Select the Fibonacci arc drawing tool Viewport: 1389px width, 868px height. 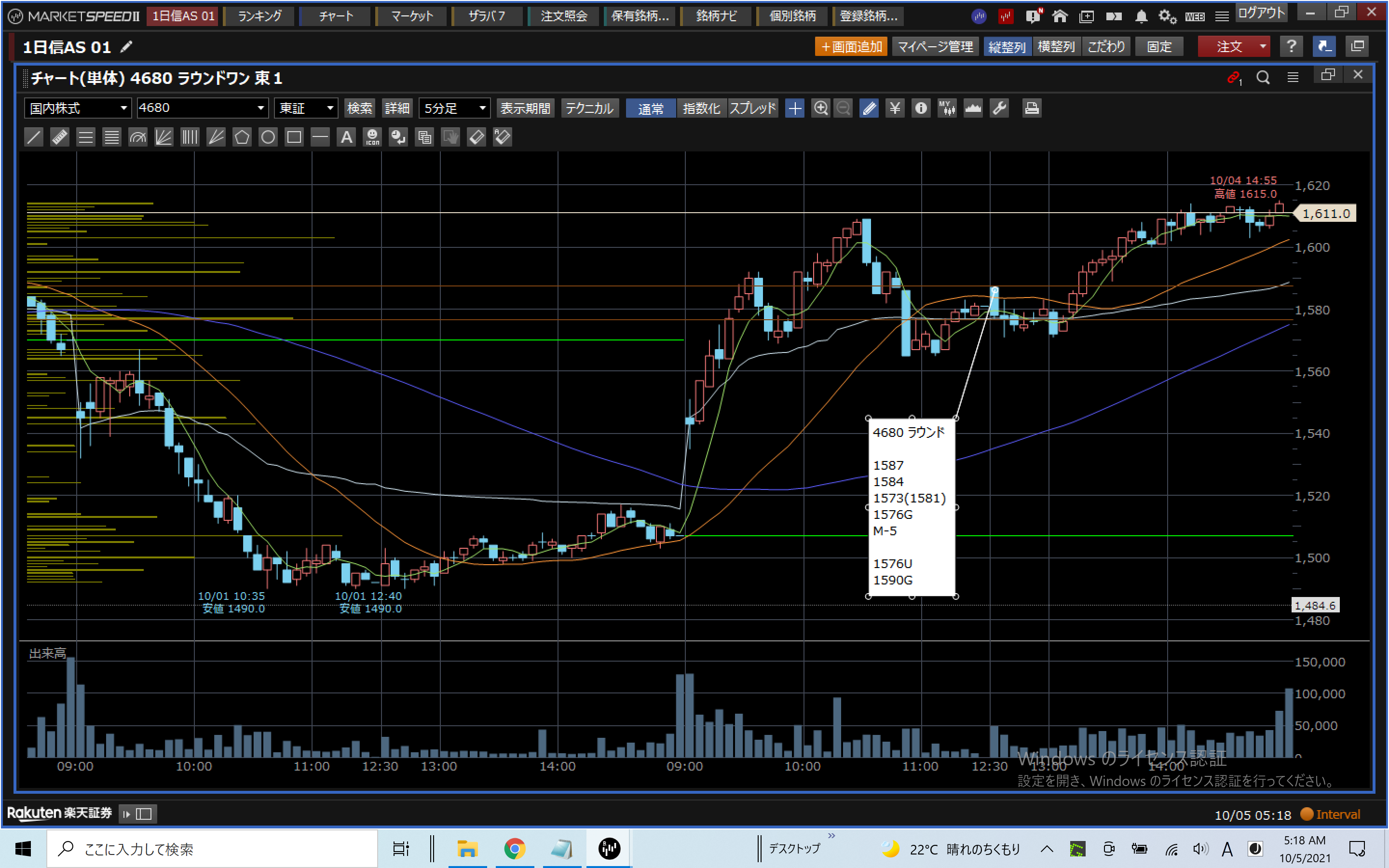[x=138, y=137]
